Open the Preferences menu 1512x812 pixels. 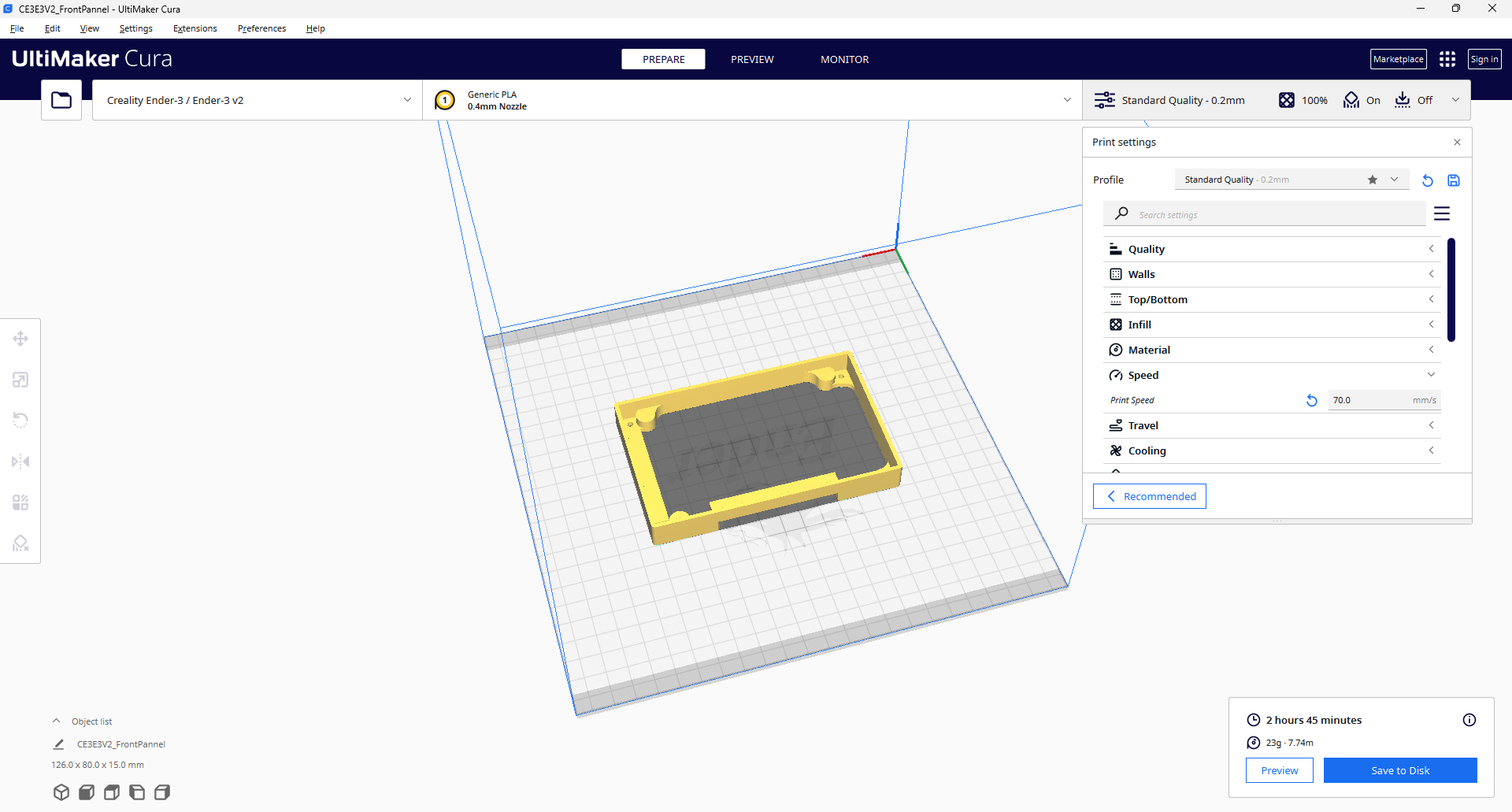262,28
